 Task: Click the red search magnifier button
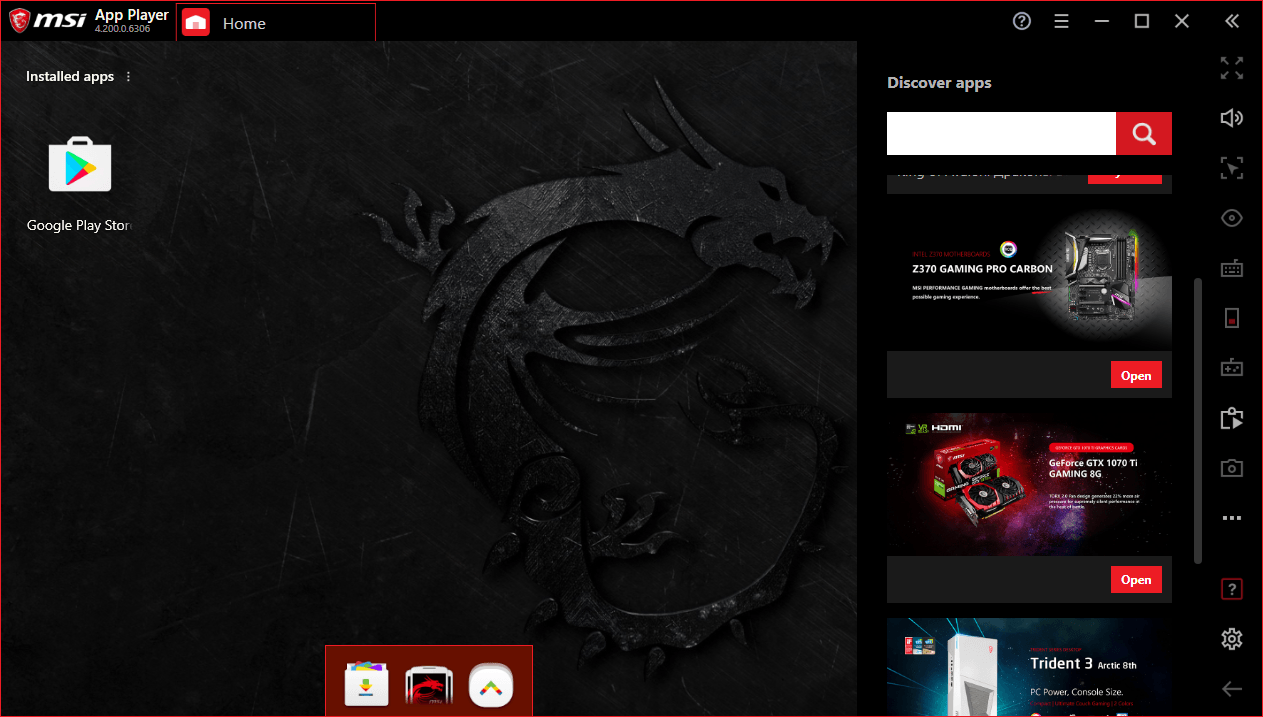coord(1144,133)
